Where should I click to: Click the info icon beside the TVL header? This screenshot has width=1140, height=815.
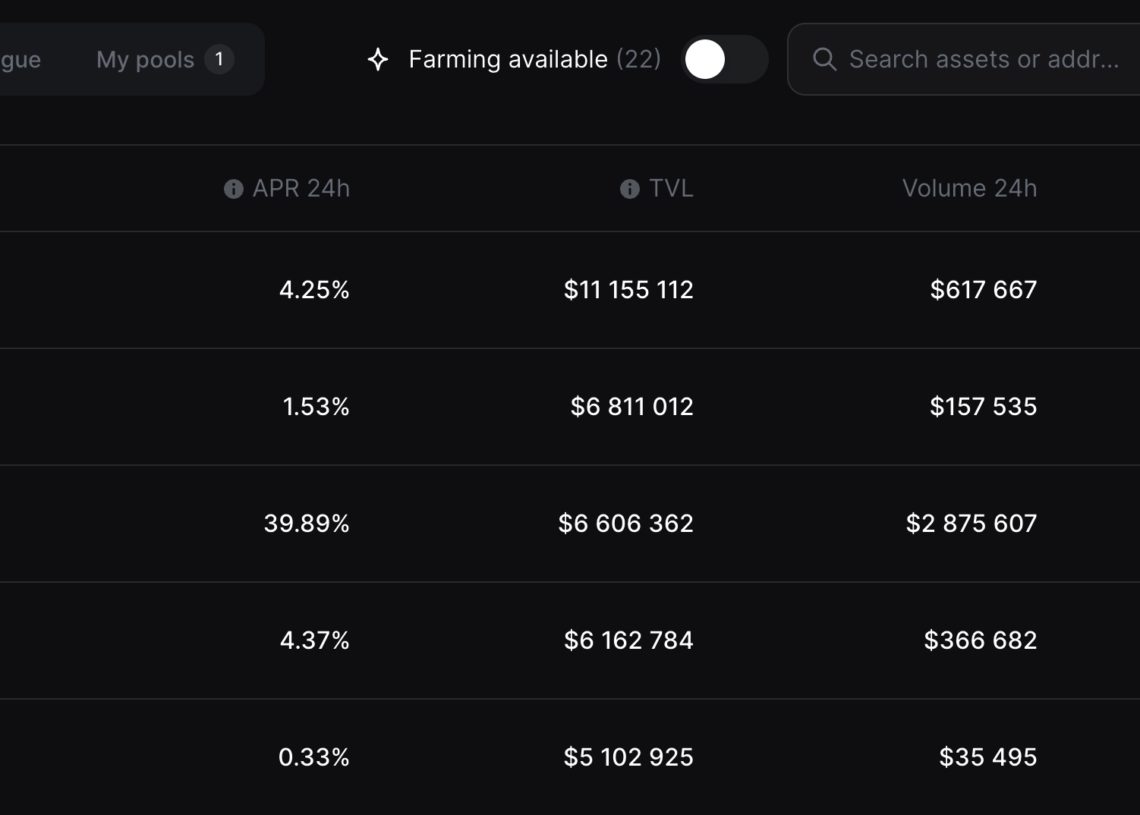pos(628,188)
